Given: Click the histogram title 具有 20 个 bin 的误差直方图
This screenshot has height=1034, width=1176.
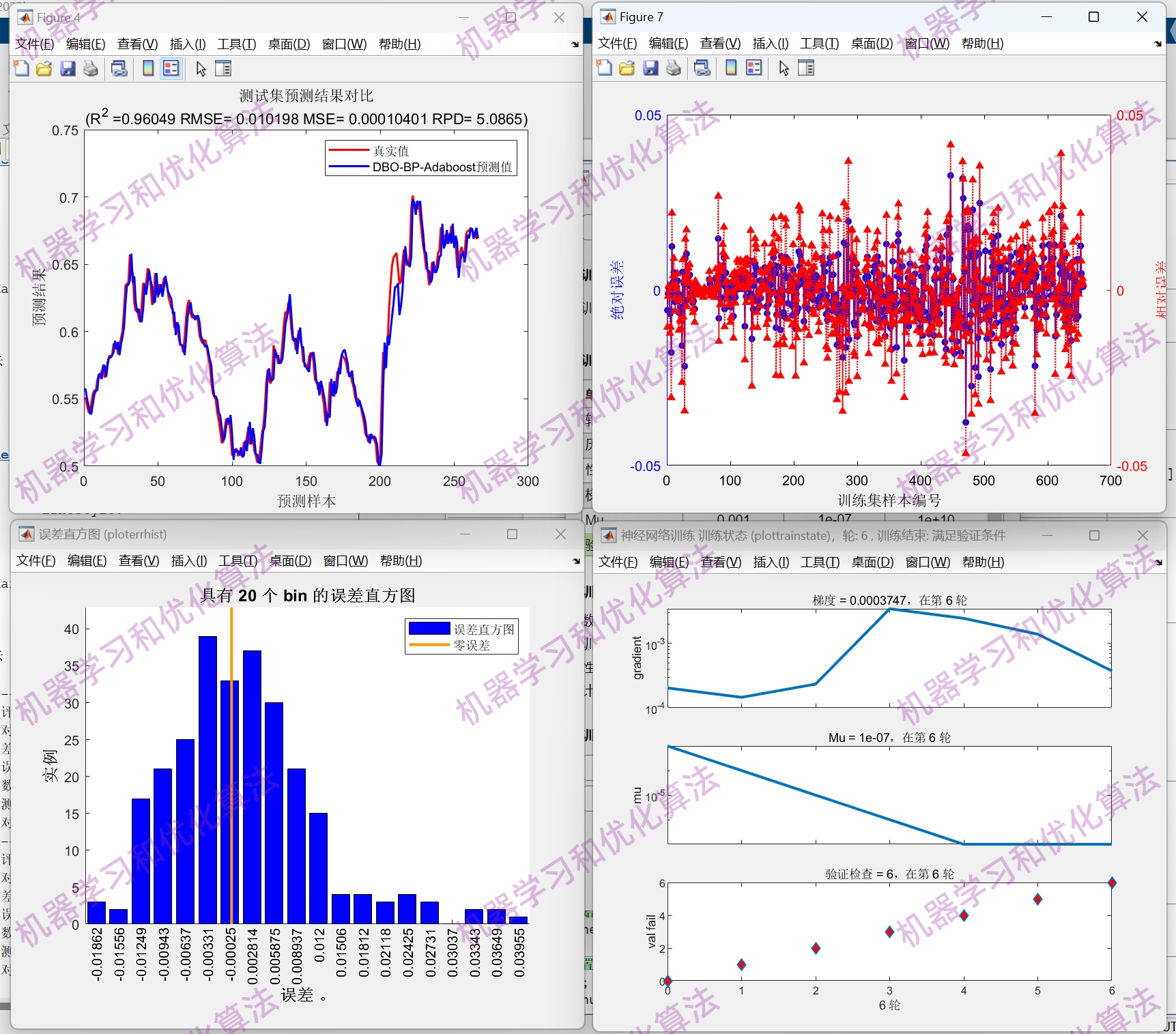Looking at the screenshot, I should [x=308, y=595].
